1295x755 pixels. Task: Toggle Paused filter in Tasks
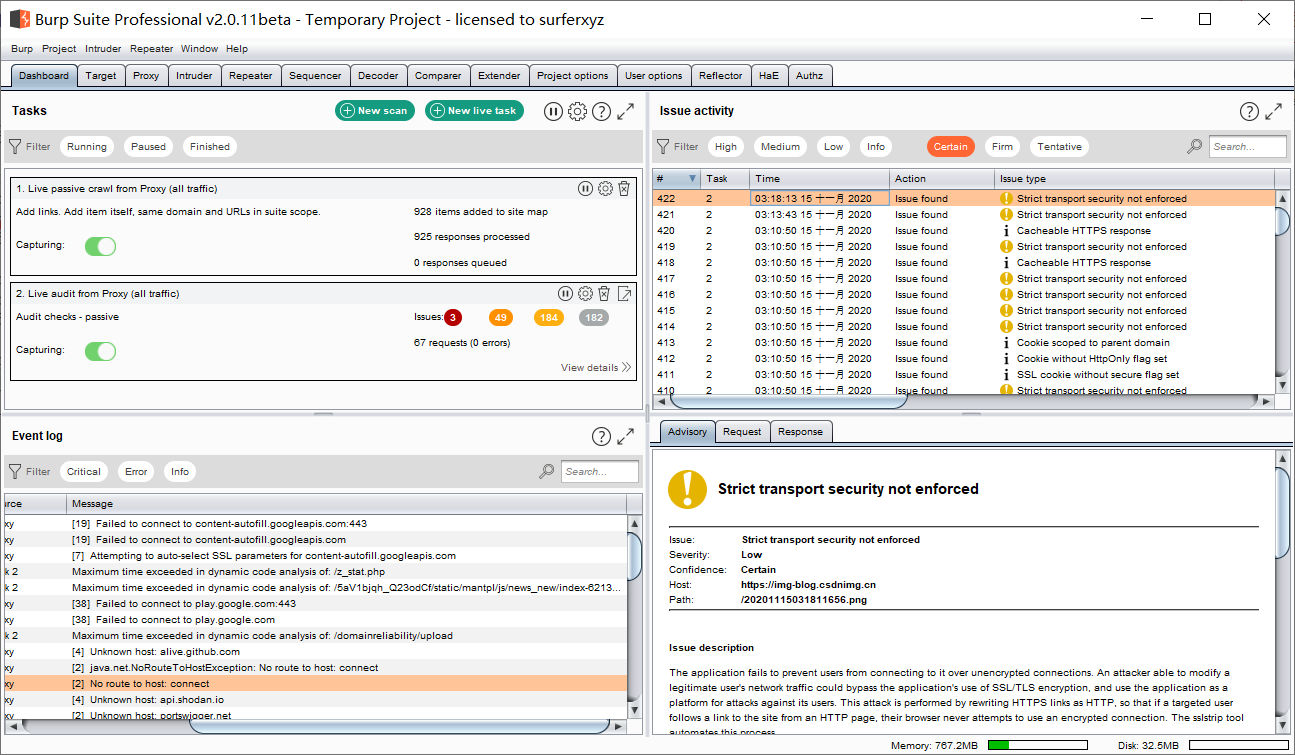(148, 147)
